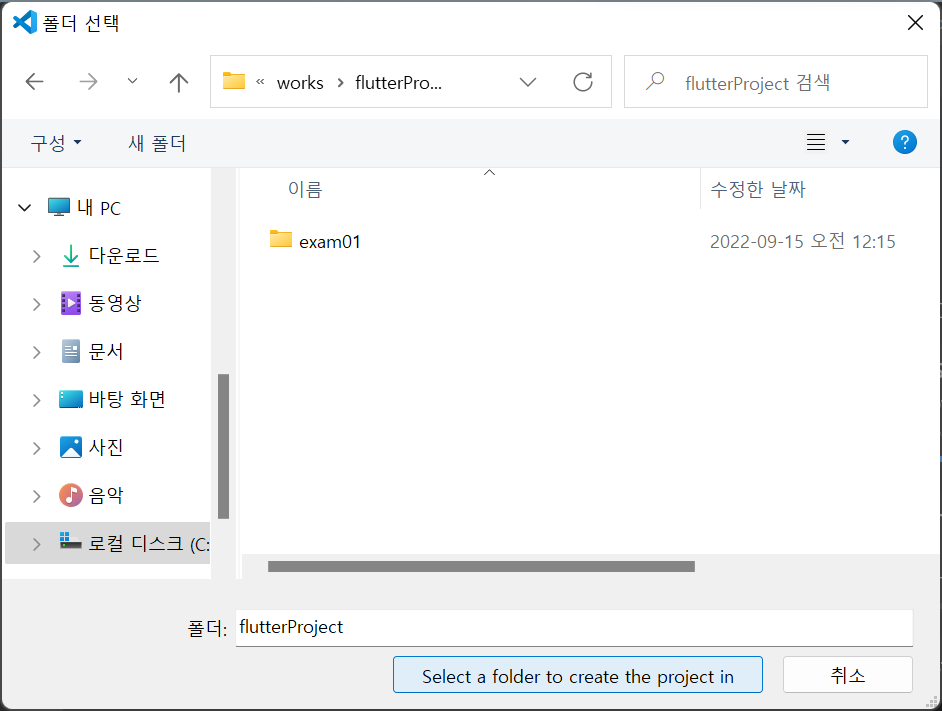Cancel the dialog with 취소
The width and height of the screenshot is (942, 711).
[x=848, y=675]
